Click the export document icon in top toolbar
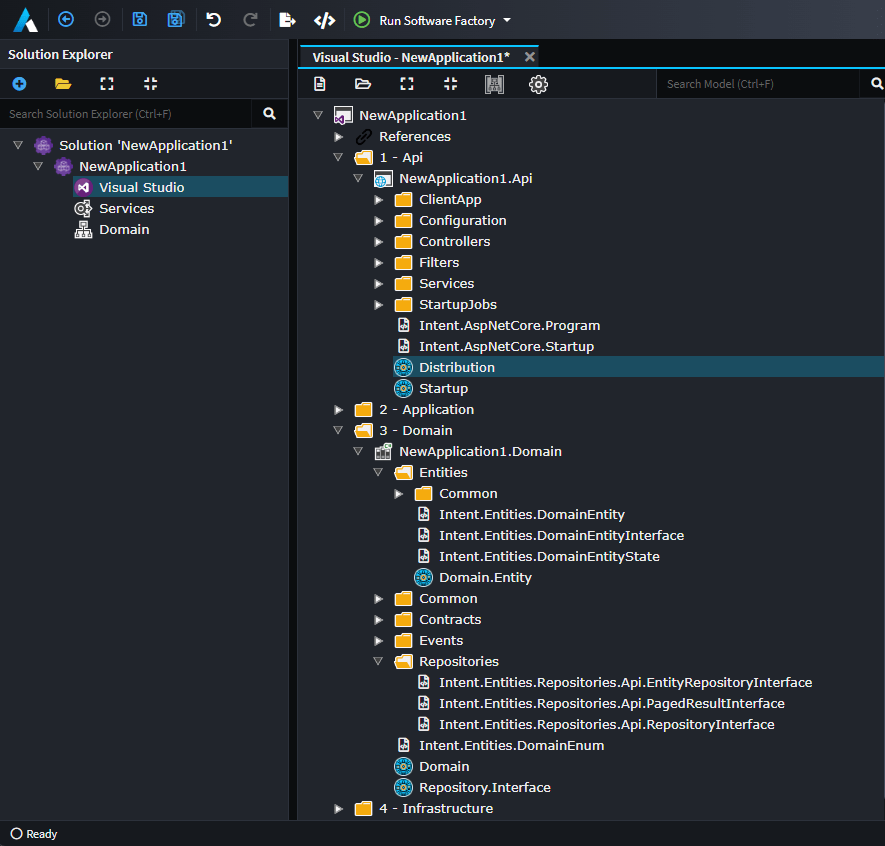This screenshot has height=846, width=885. click(287, 20)
